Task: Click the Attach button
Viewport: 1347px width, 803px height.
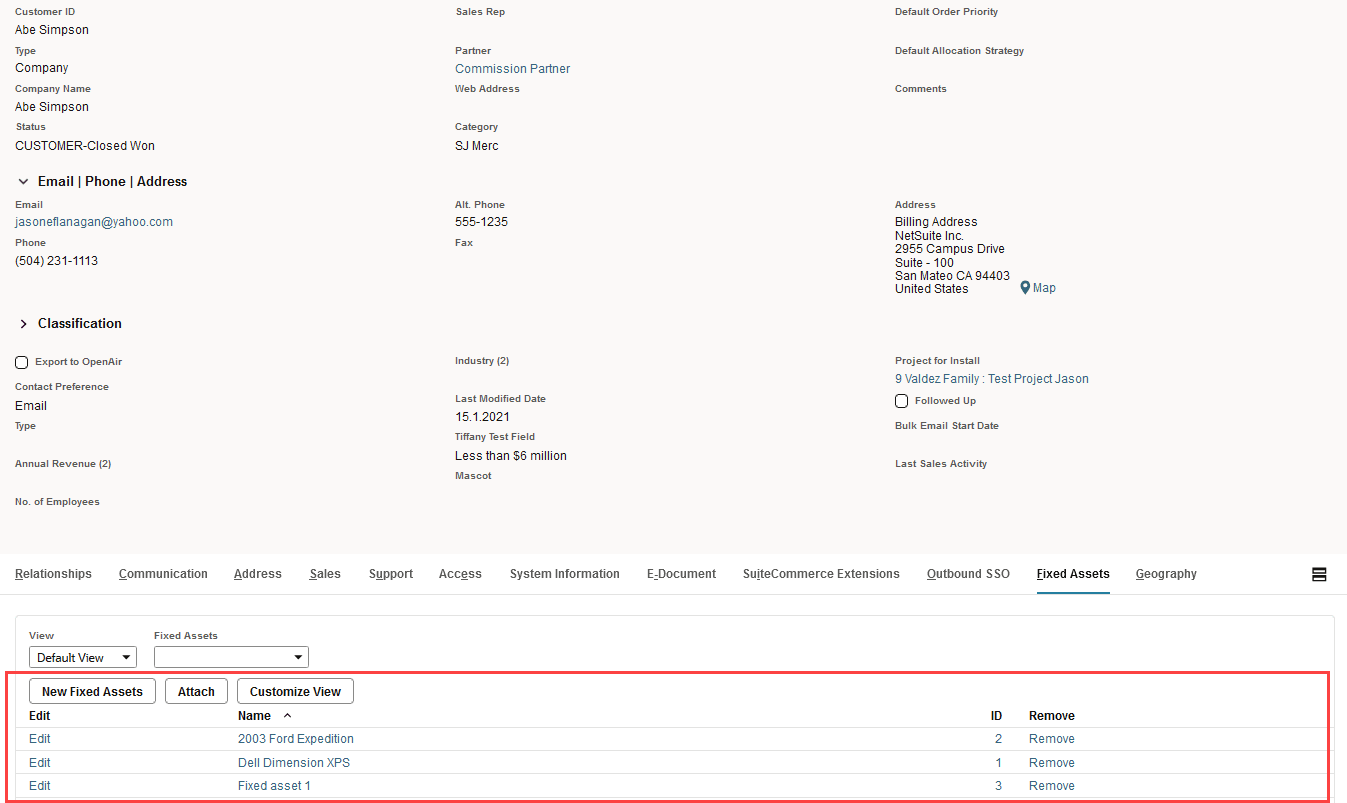Action: (x=196, y=691)
